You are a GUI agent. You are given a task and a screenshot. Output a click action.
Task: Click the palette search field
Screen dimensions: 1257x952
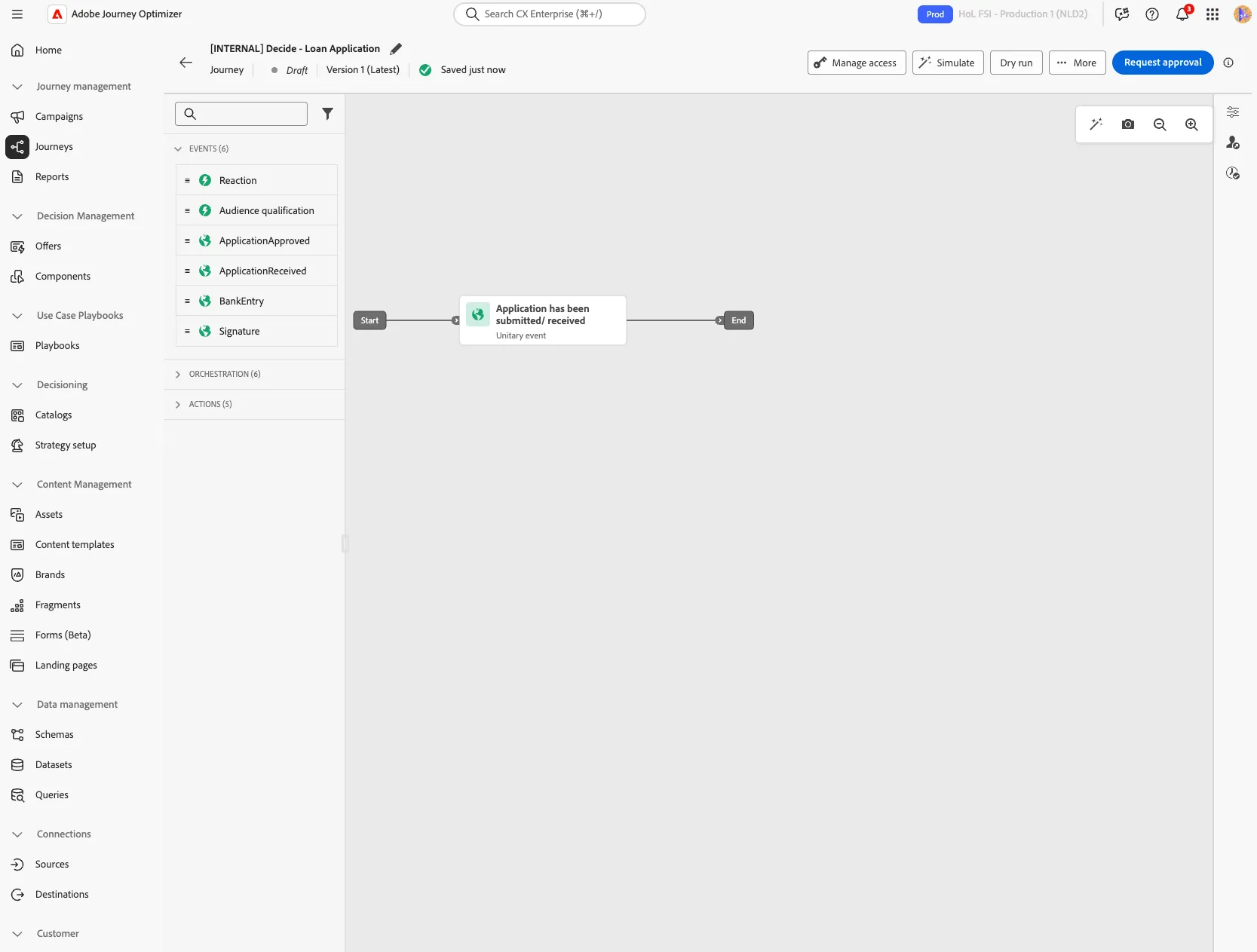tap(241, 114)
